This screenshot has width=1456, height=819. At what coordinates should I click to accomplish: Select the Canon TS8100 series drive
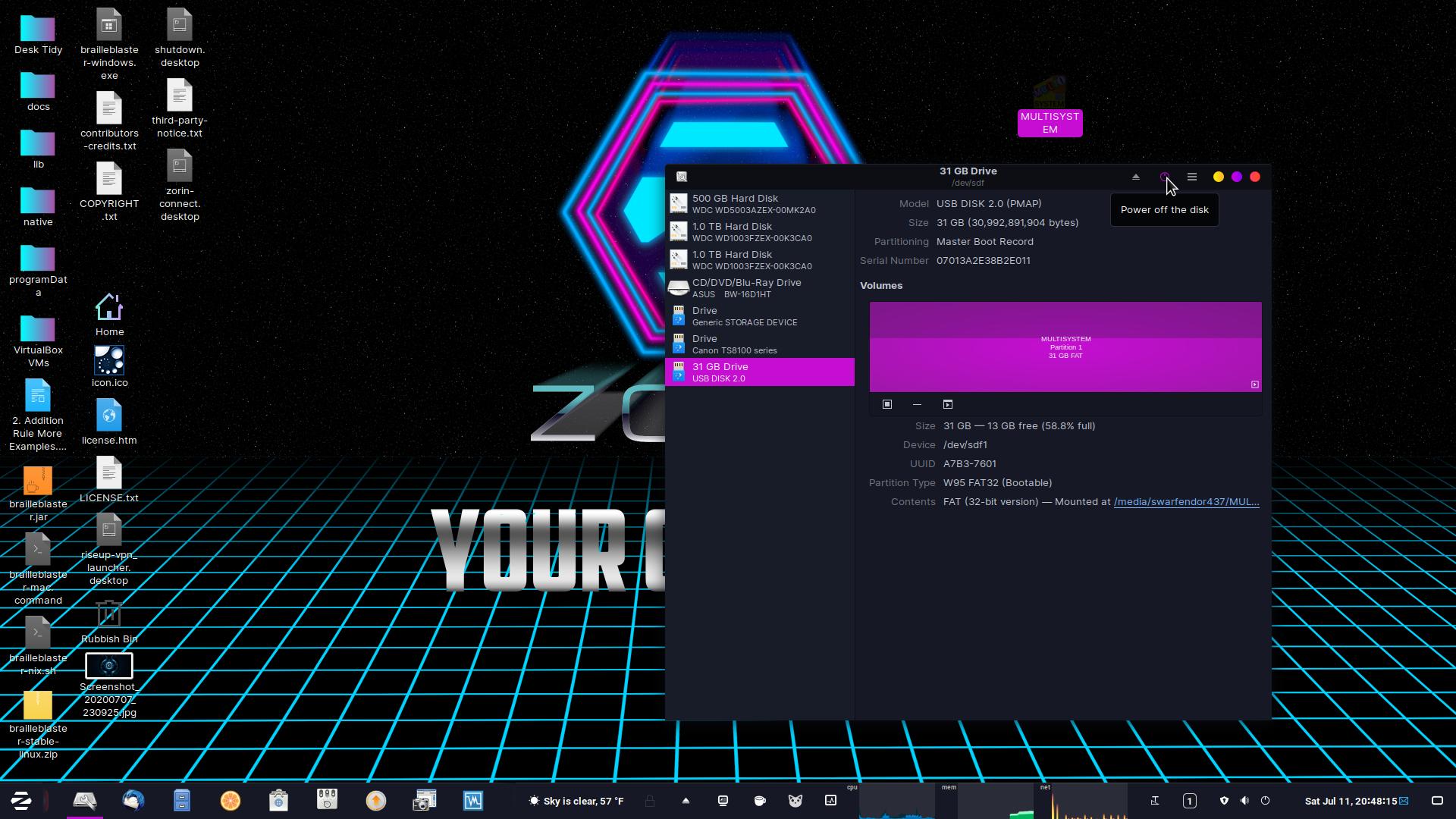[x=759, y=344]
